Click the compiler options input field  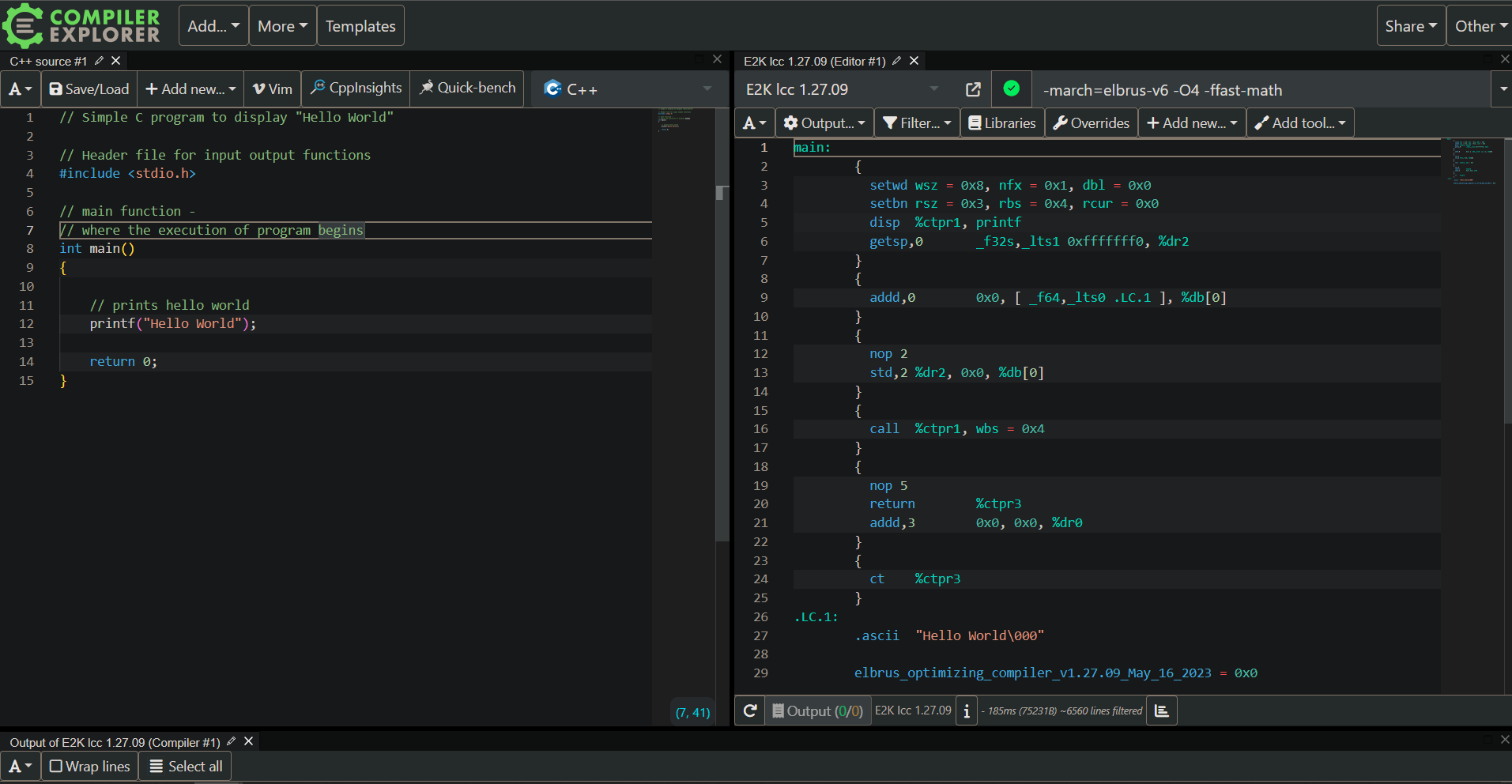point(1261,90)
